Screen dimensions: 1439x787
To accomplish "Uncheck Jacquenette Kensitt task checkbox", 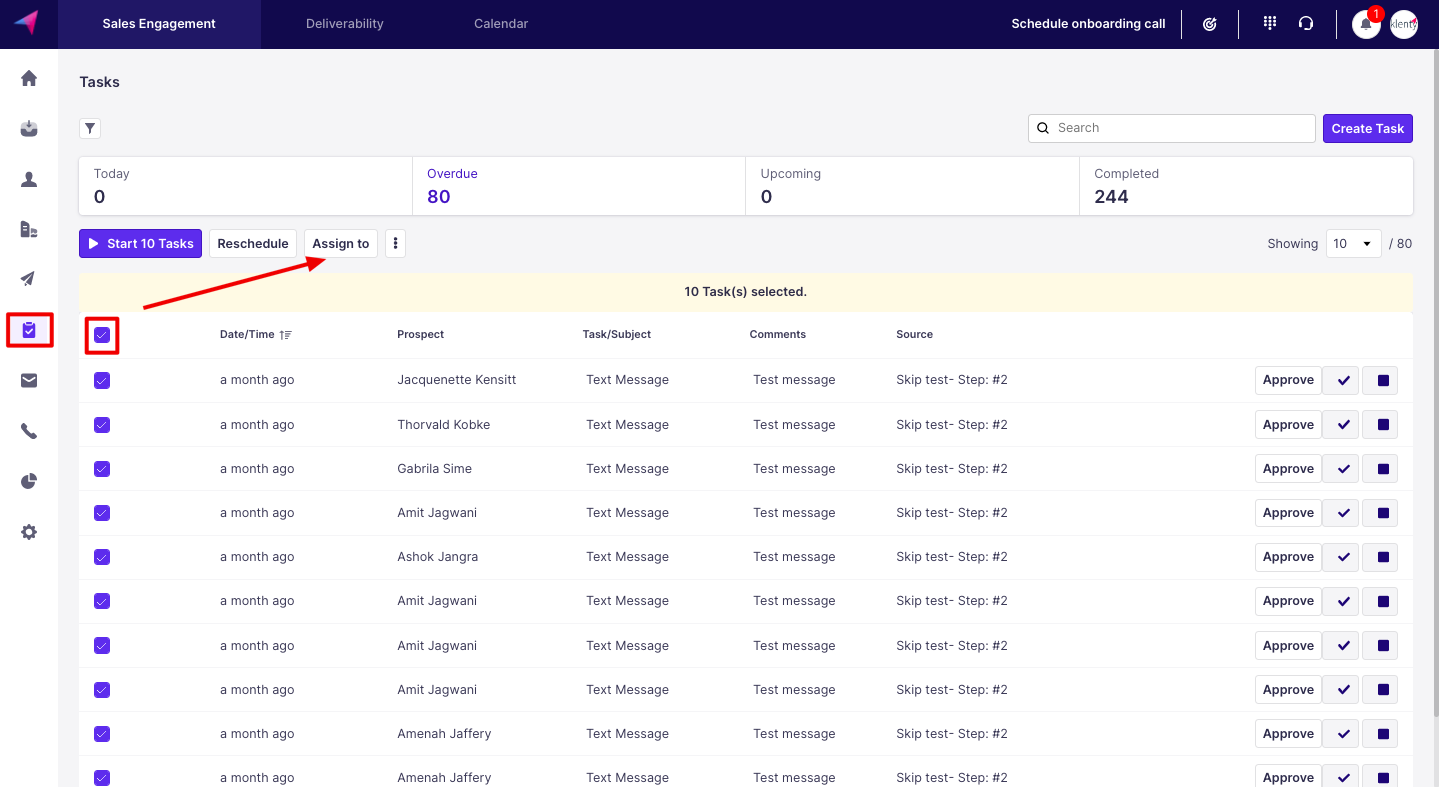I will pos(102,380).
